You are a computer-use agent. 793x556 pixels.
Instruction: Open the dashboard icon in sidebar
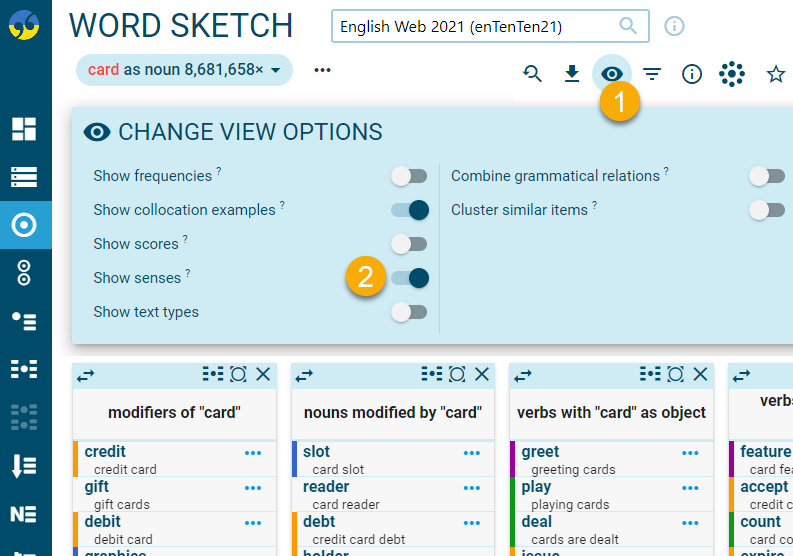point(24,129)
